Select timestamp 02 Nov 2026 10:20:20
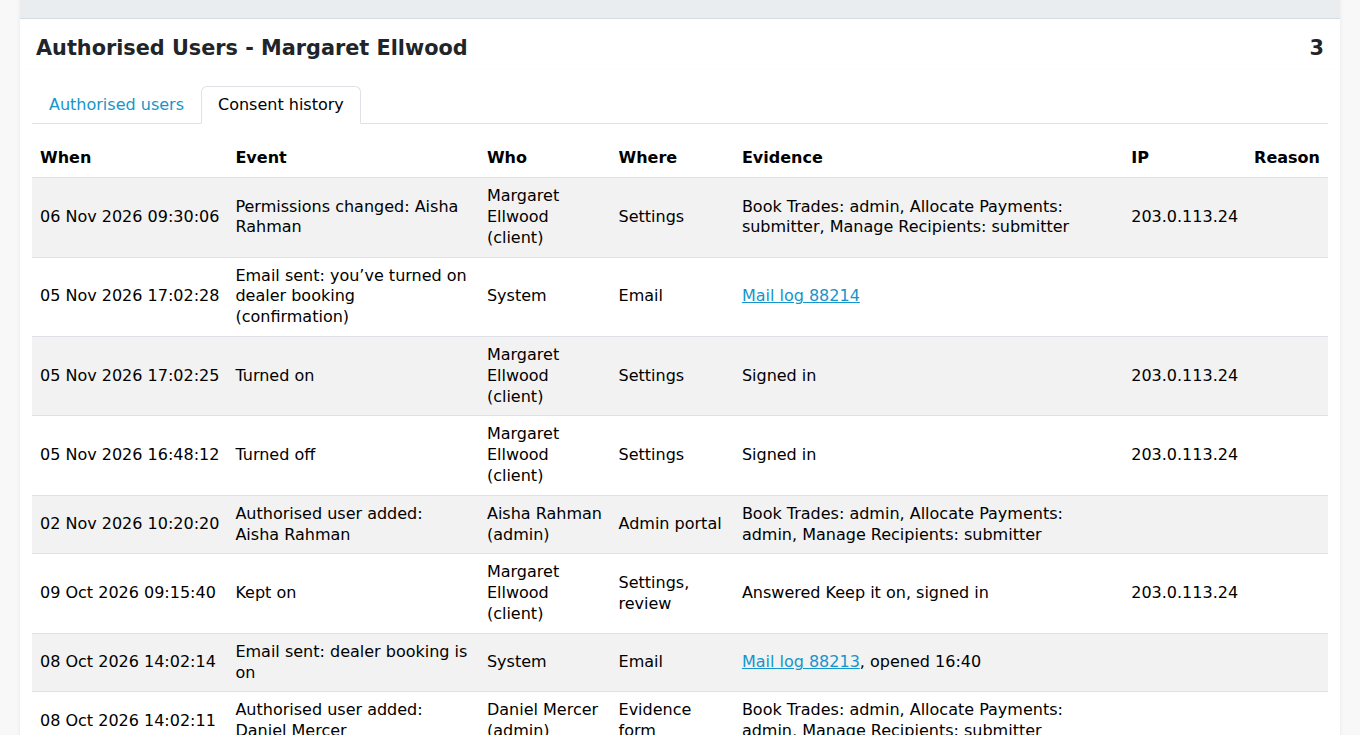 (130, 524)
